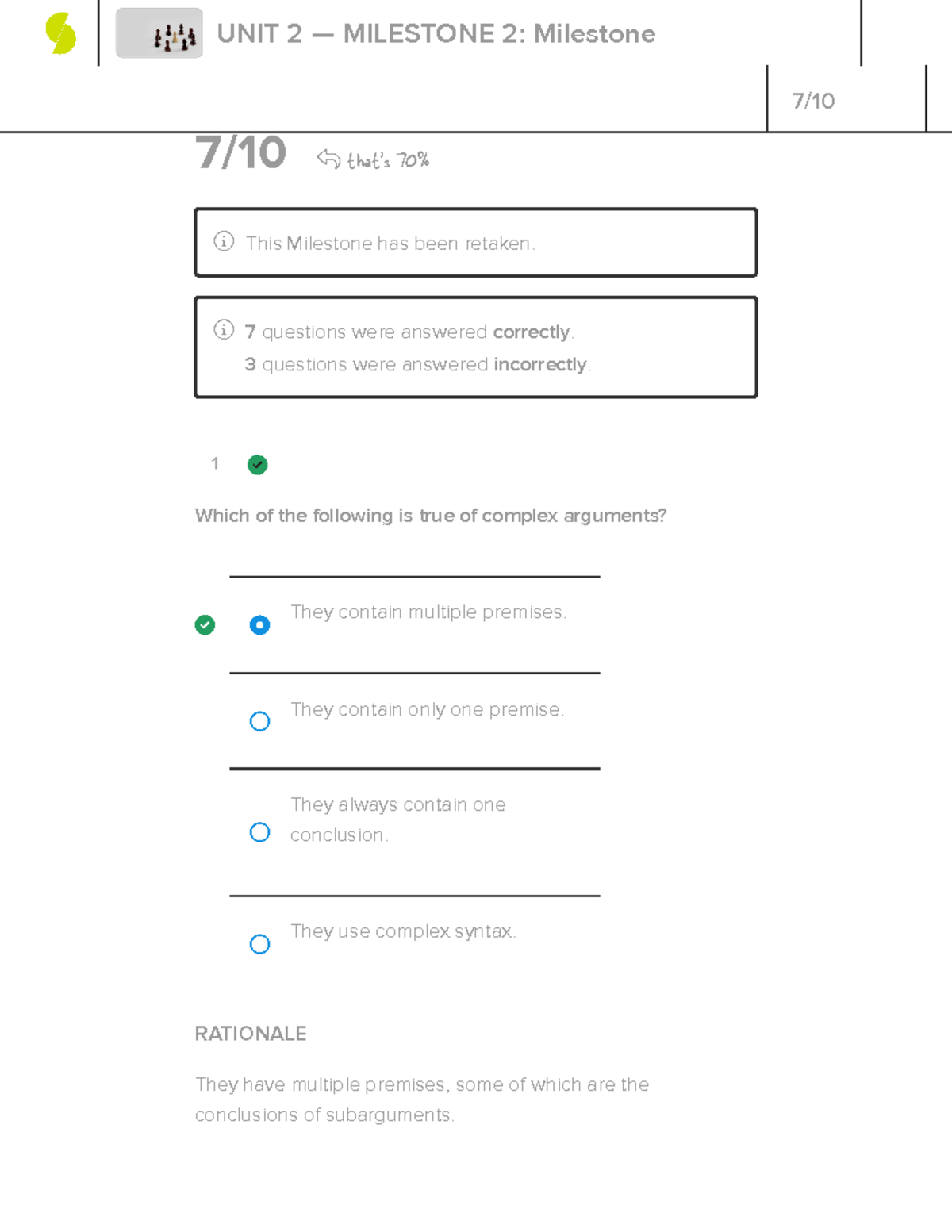Click the 7/10 score badge at top right

click(x=812, y=100)
